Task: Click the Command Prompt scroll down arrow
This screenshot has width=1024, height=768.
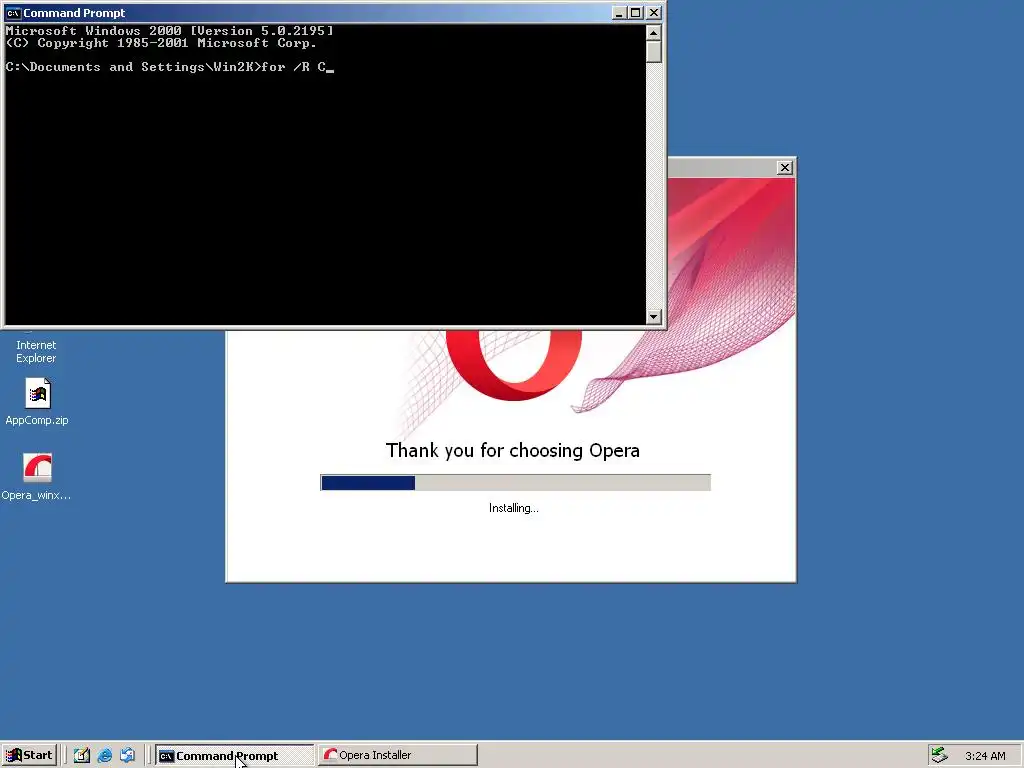Action: click(x=654, y=317)
